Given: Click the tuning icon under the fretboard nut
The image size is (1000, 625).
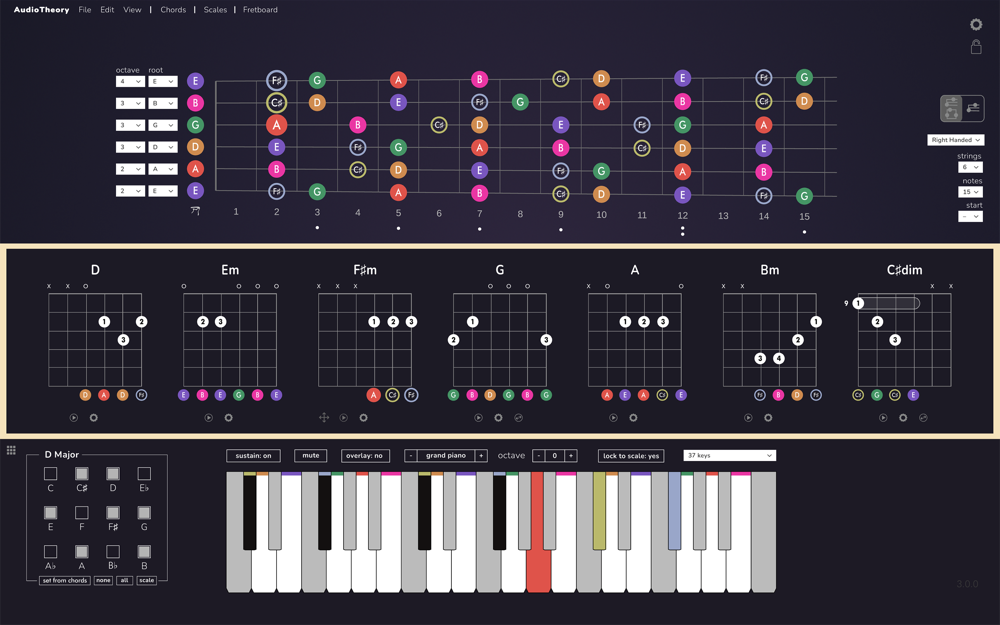Looking at the screenshot, I should [x=195, y=210].
